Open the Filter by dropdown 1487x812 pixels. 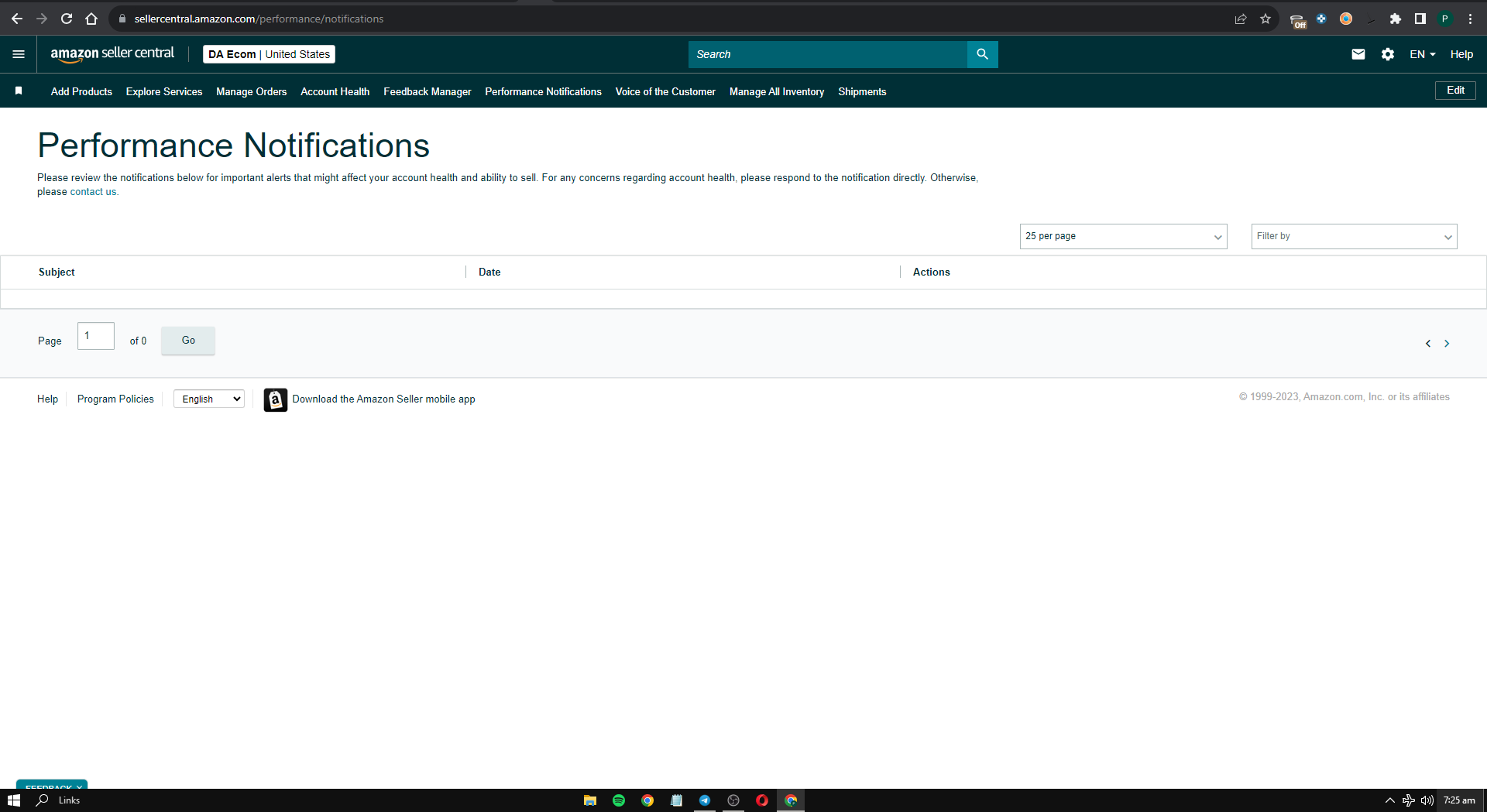coord(1354,236)
